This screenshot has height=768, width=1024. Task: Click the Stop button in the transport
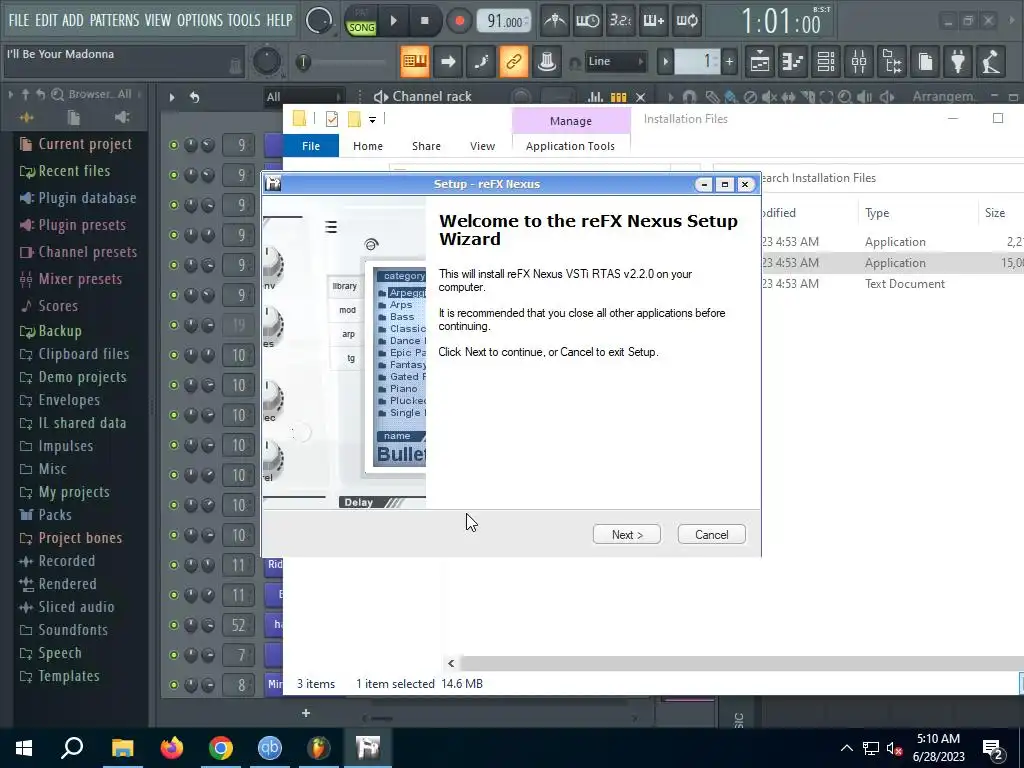424,21
